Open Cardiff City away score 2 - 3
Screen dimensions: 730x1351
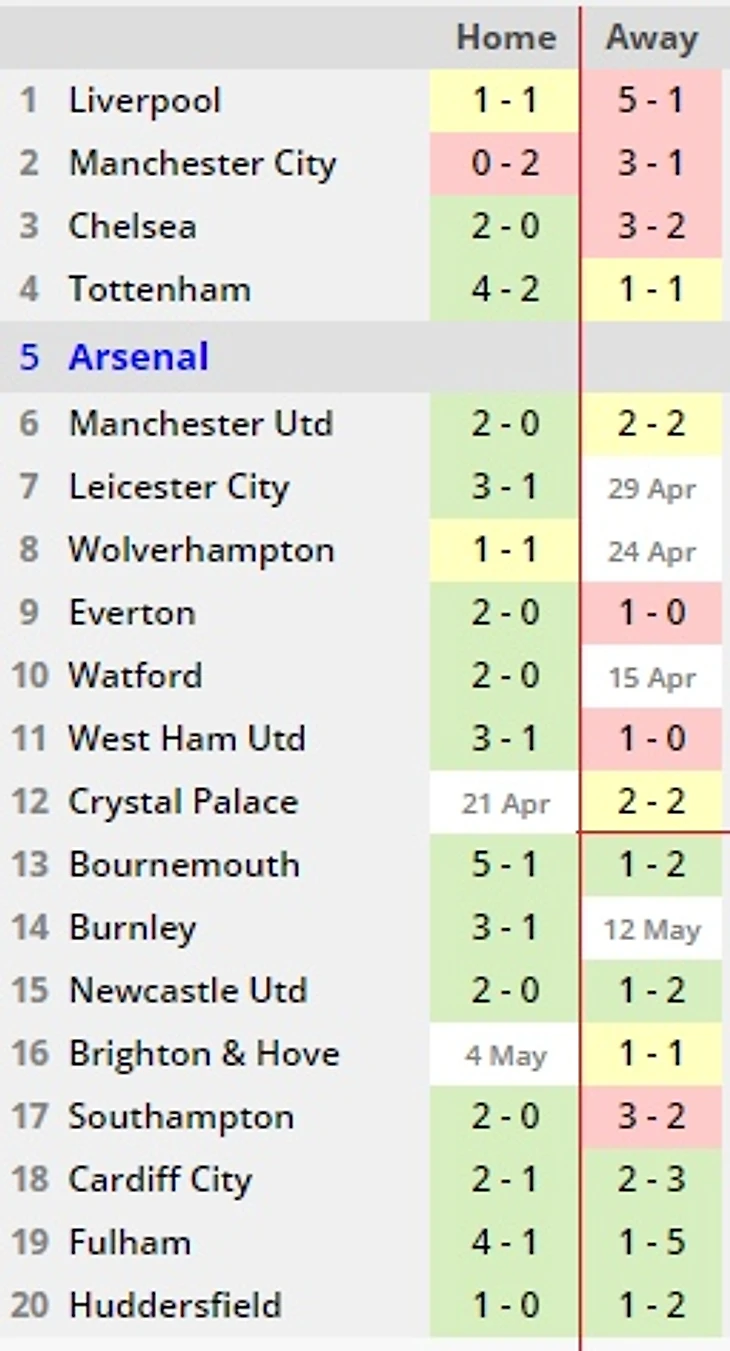651,1181
